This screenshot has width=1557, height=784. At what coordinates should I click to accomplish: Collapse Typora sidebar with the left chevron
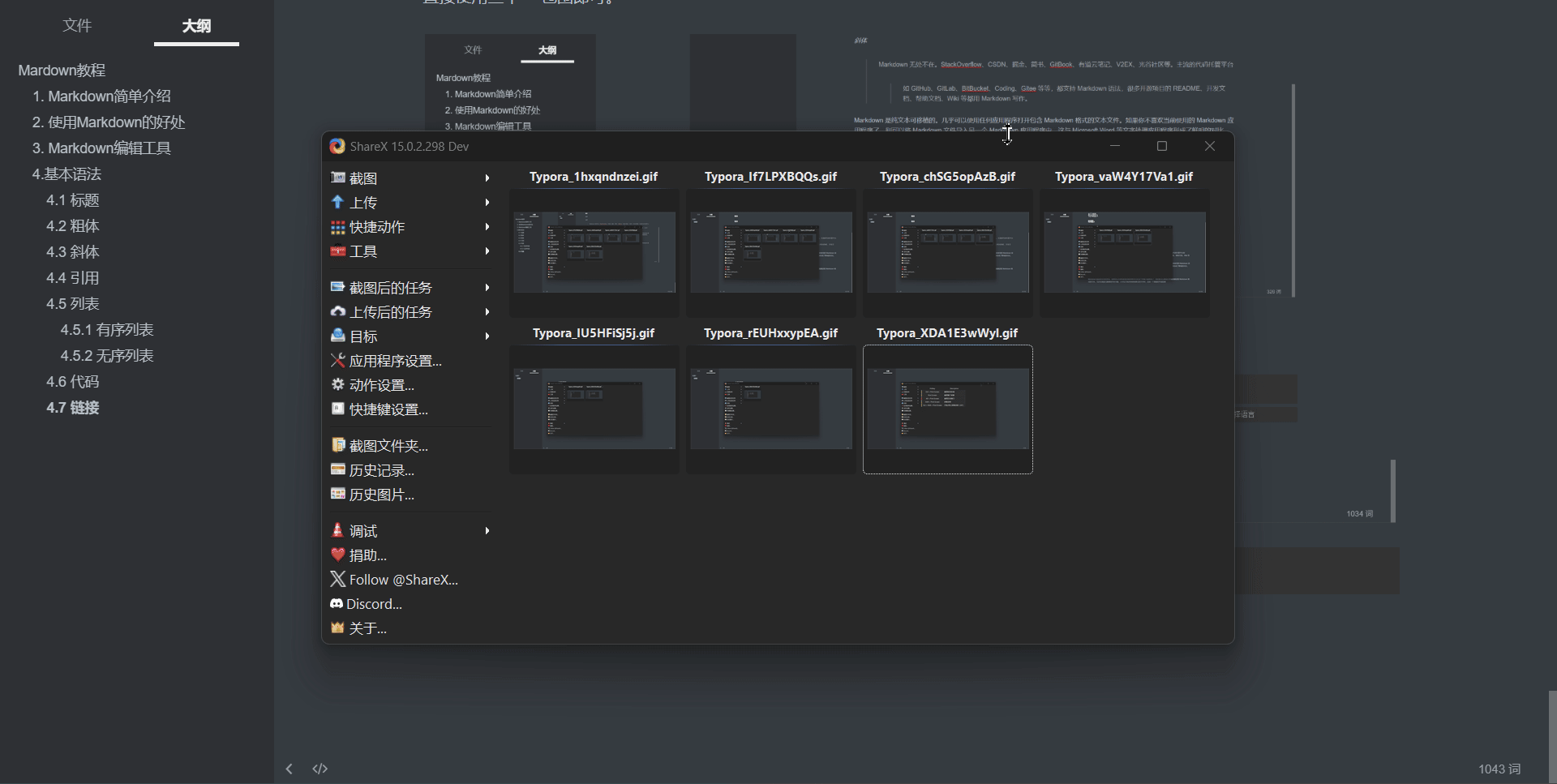(x=290, y=769)
